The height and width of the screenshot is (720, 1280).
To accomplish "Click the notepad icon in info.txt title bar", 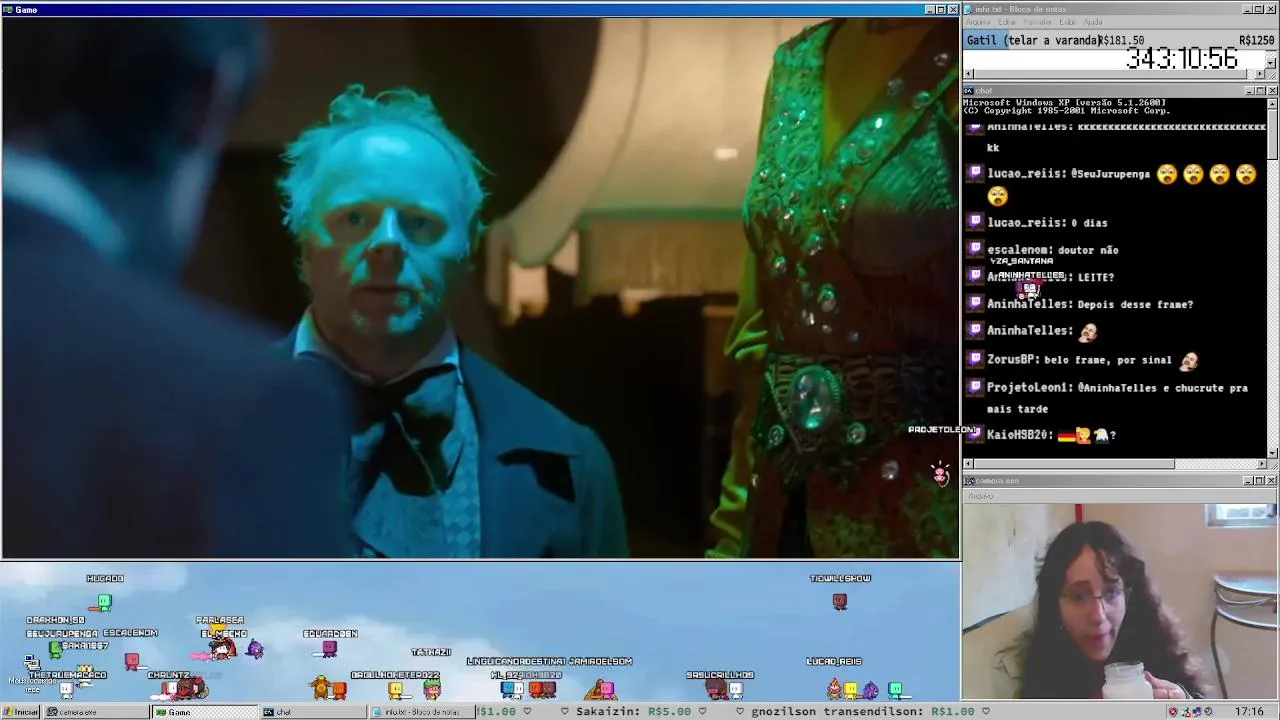I will pos(969,9).
